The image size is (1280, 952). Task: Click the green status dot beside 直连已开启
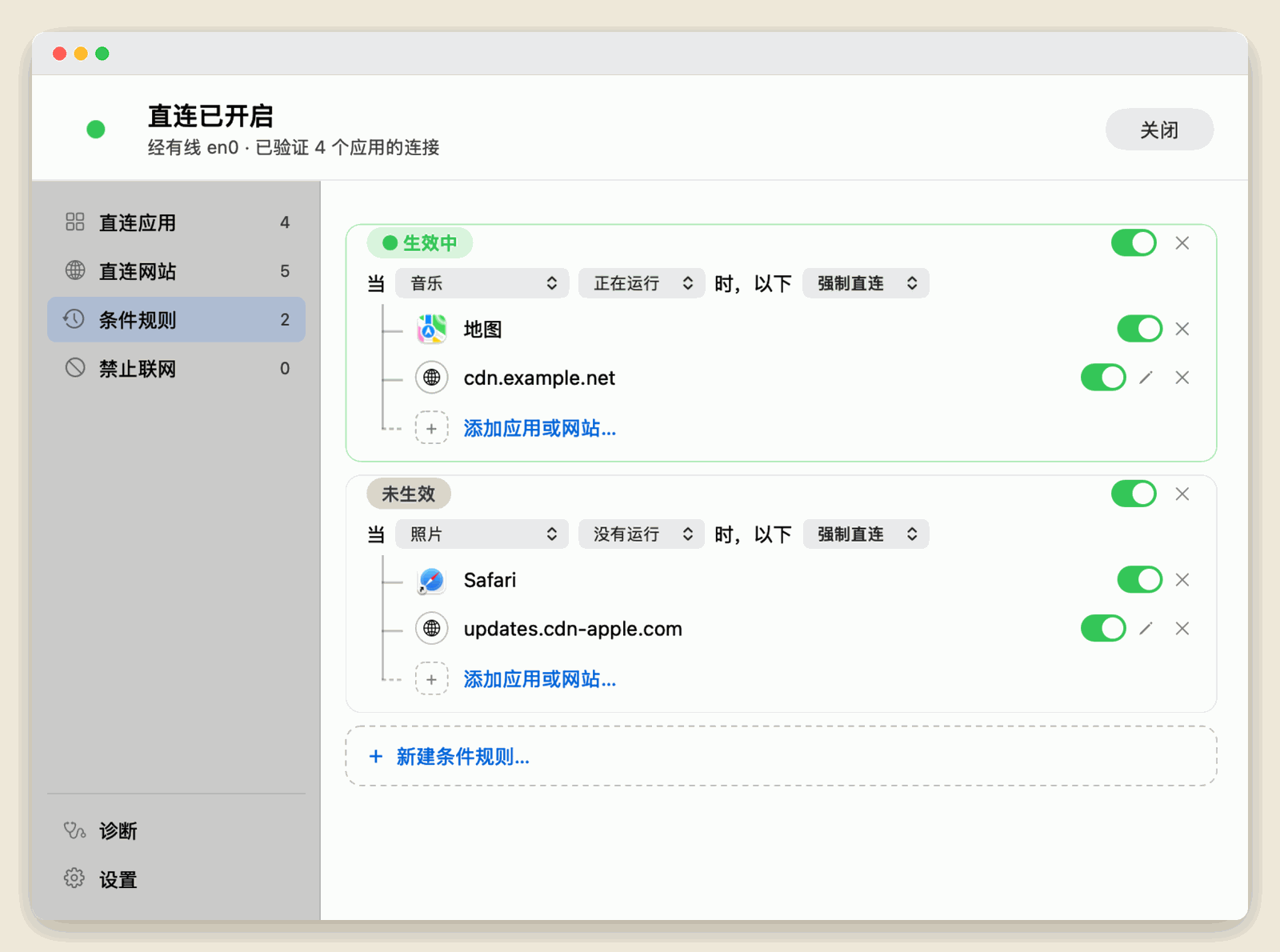[x=96, y=130]
